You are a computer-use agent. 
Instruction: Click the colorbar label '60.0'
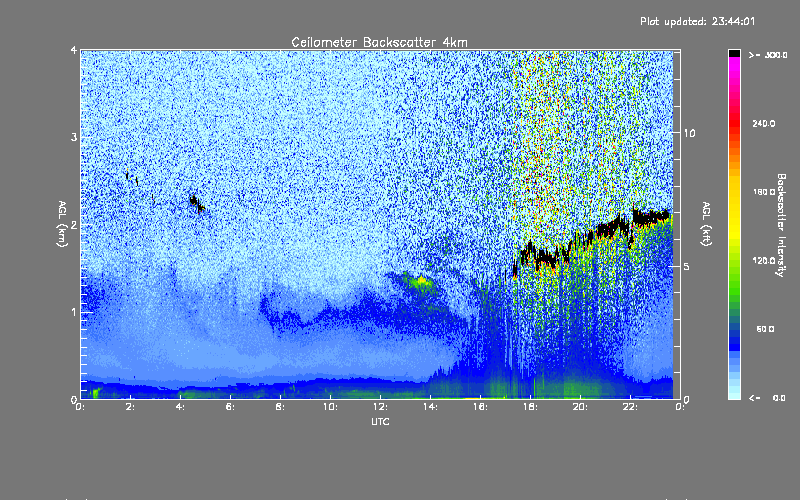tap(765, 329)
